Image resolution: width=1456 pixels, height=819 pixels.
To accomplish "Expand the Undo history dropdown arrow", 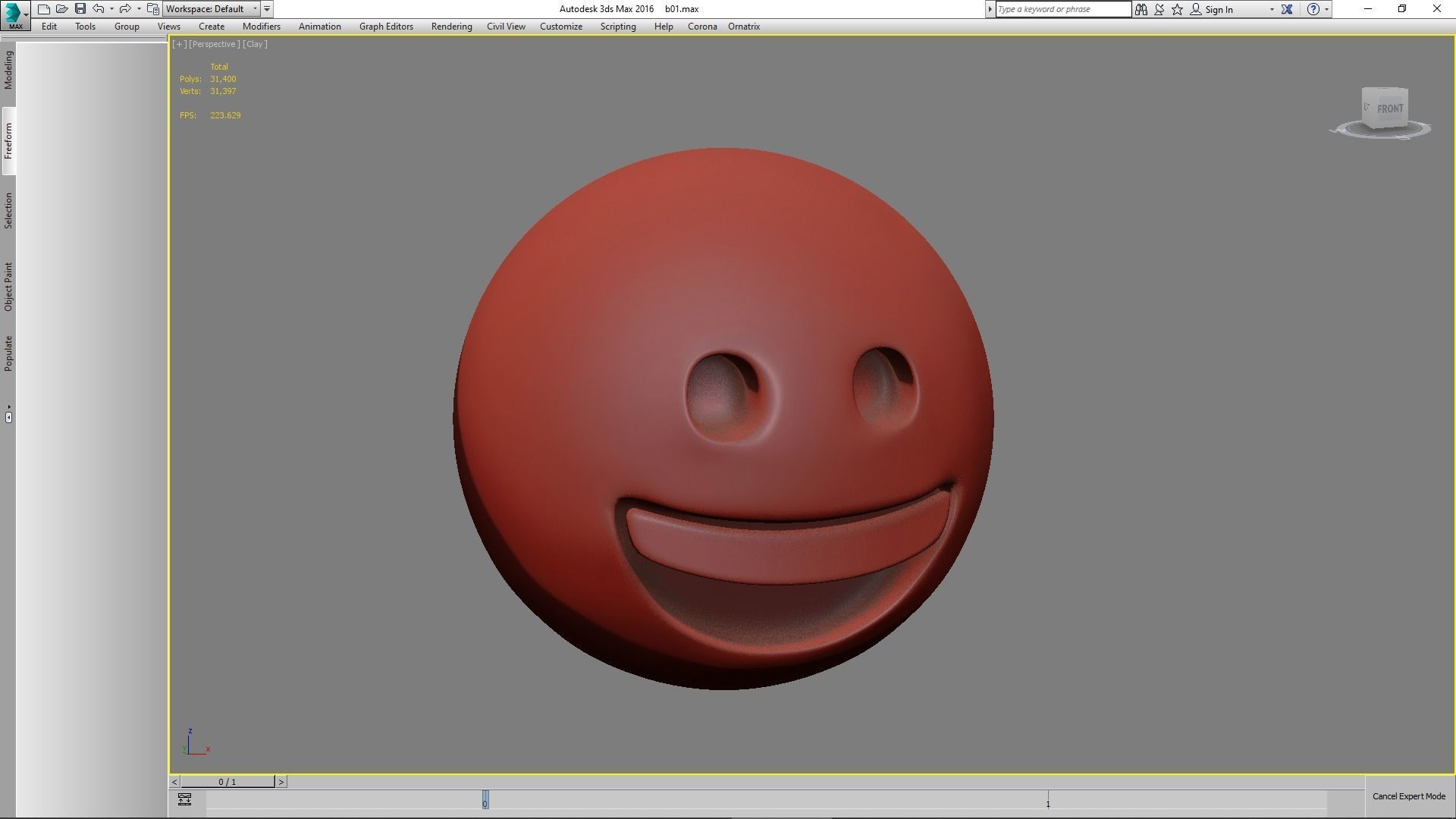I will [x=111, y=9].
